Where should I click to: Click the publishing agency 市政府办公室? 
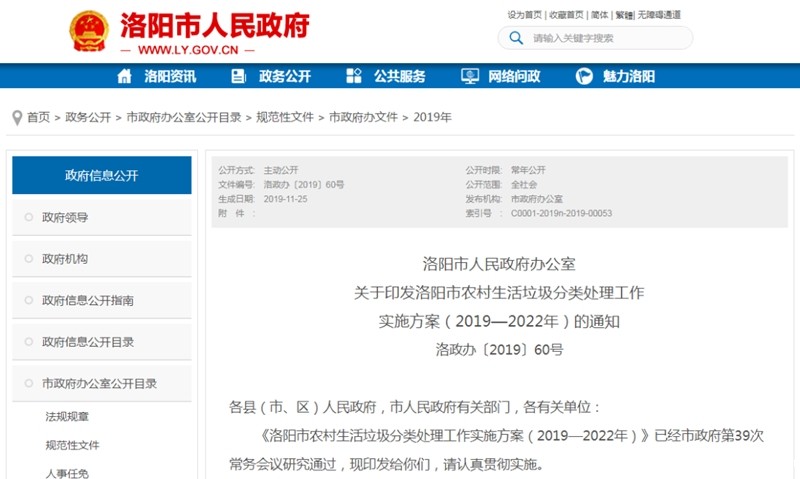pos(537,199)
